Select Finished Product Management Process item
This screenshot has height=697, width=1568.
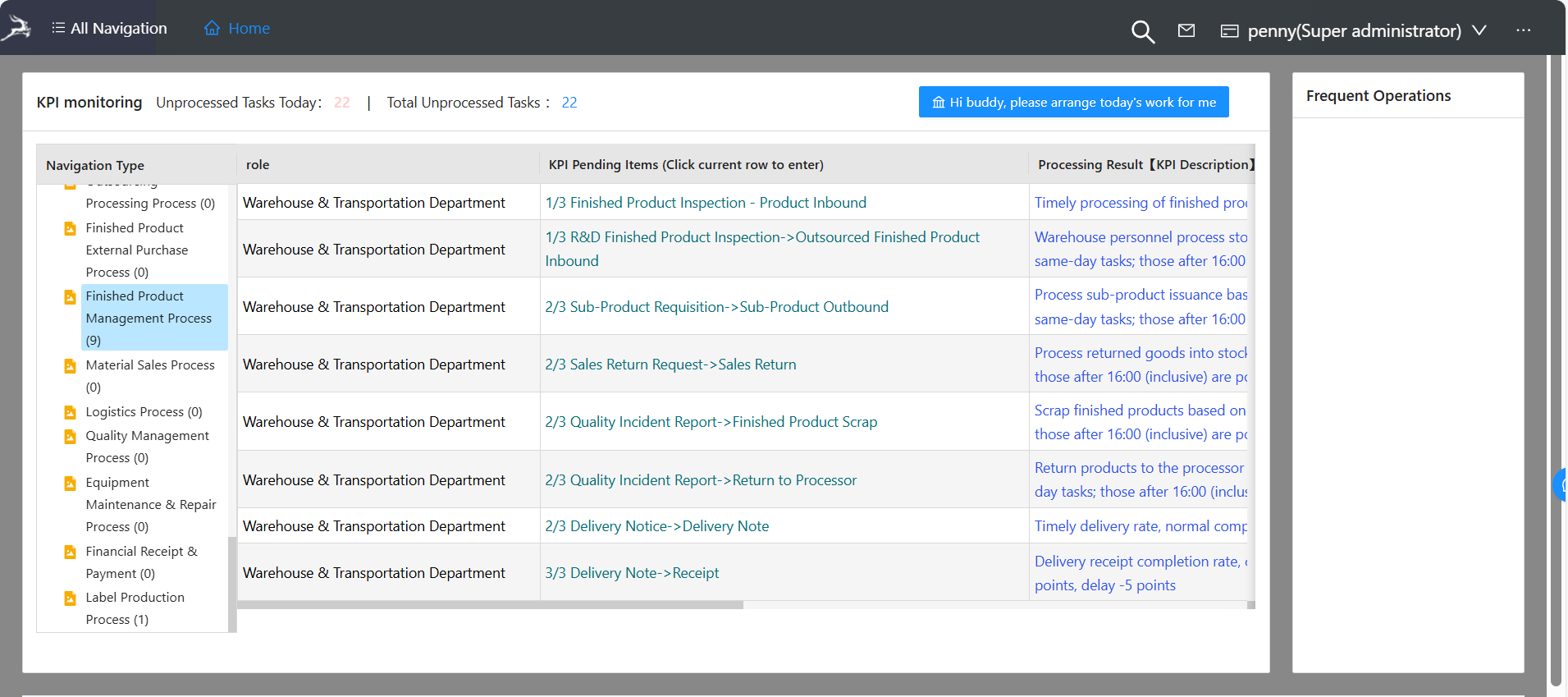tap(149, 318)
